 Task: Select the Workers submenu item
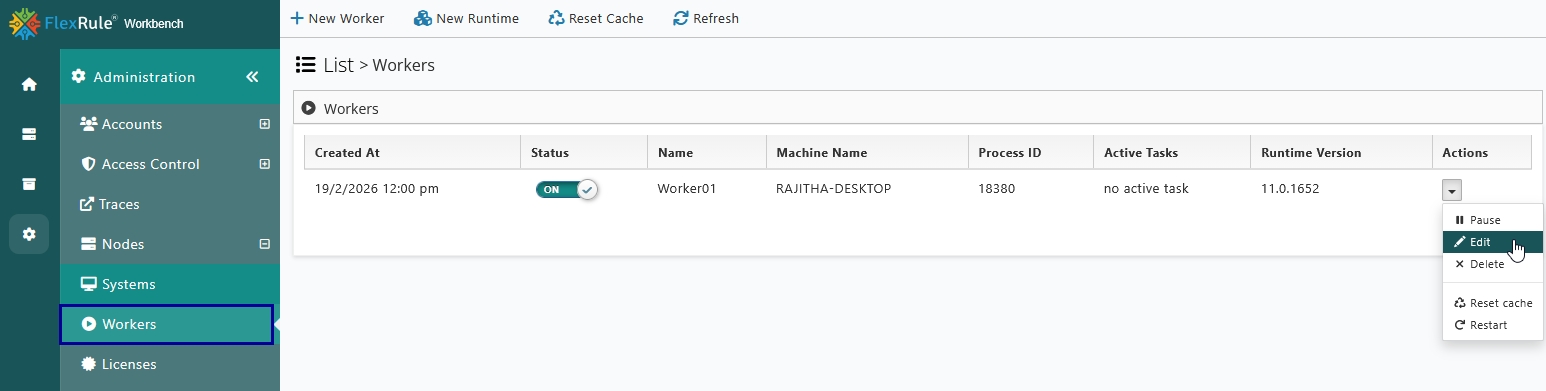tap(166, 324)
